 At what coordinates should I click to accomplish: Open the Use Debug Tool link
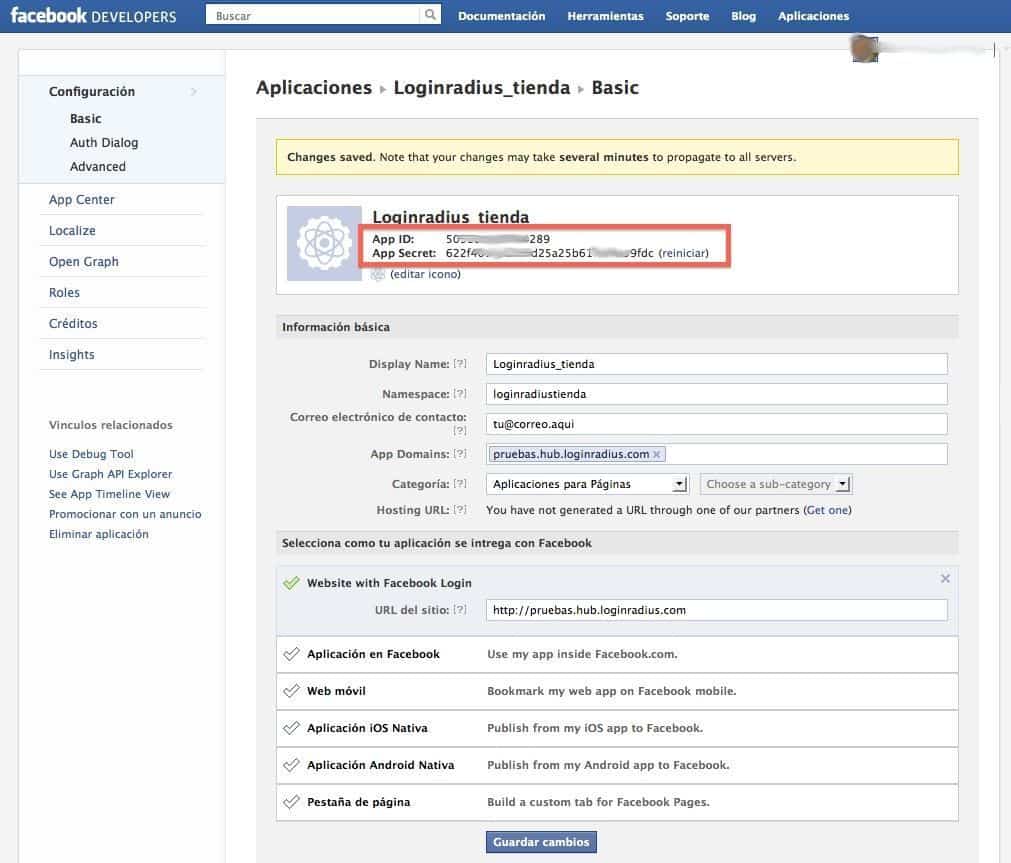[92, 454]
